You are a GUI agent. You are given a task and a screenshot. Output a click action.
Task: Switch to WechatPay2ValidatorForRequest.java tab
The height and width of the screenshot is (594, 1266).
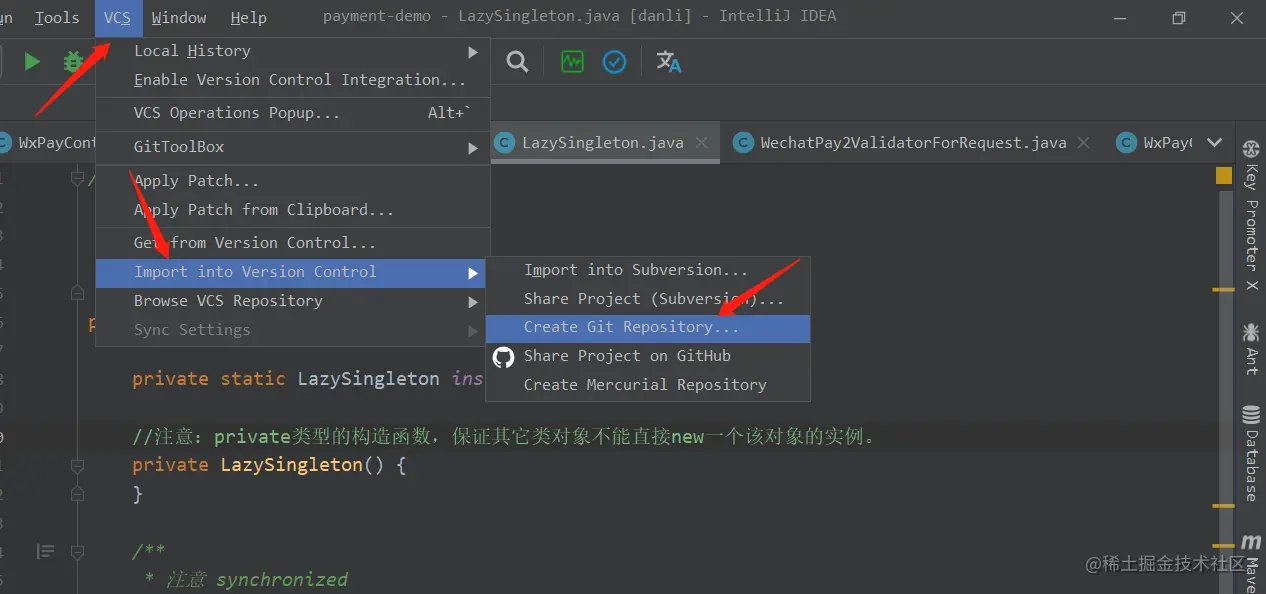(913, 143)
